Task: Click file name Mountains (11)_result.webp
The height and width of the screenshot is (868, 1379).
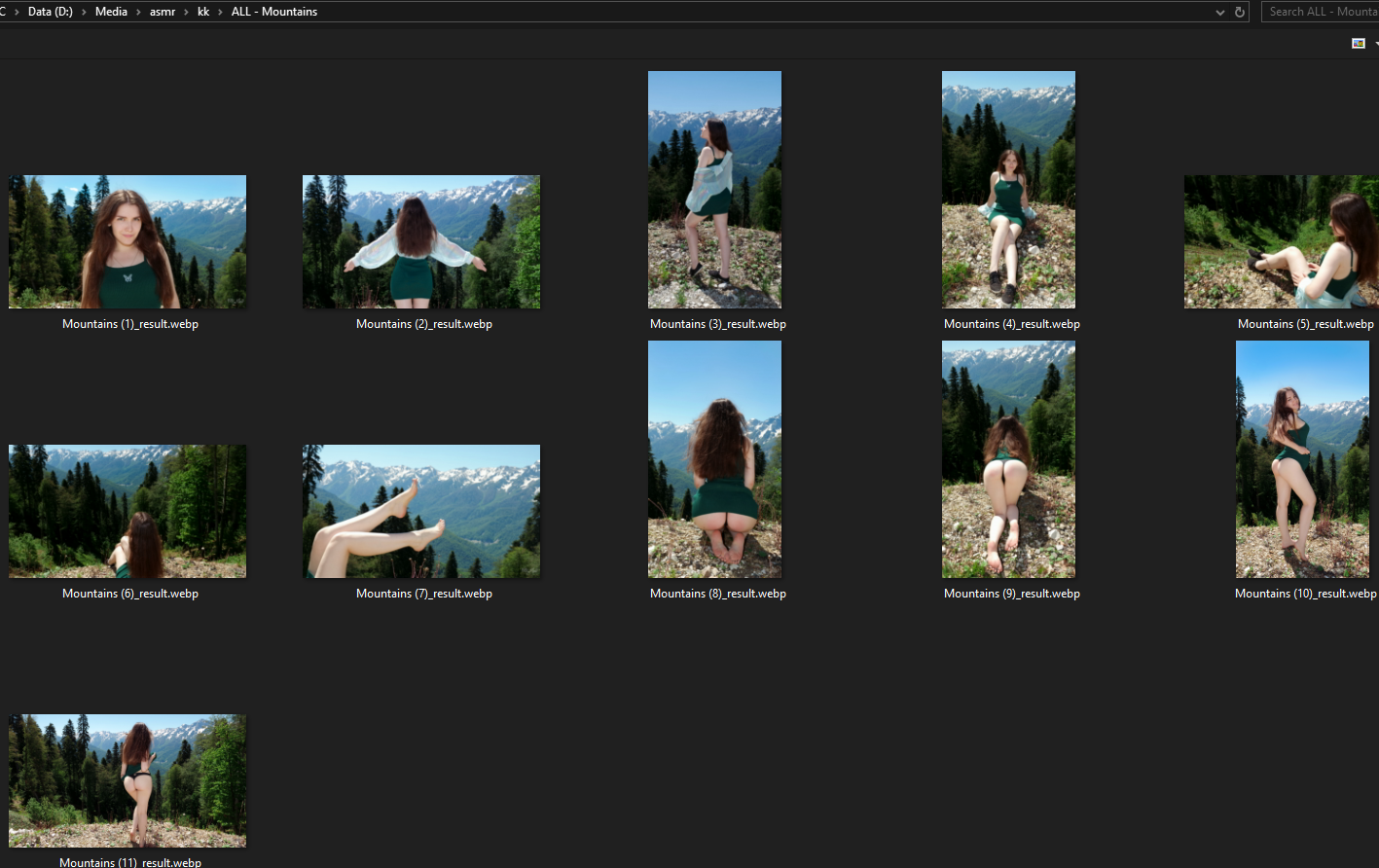Action: 130,862
